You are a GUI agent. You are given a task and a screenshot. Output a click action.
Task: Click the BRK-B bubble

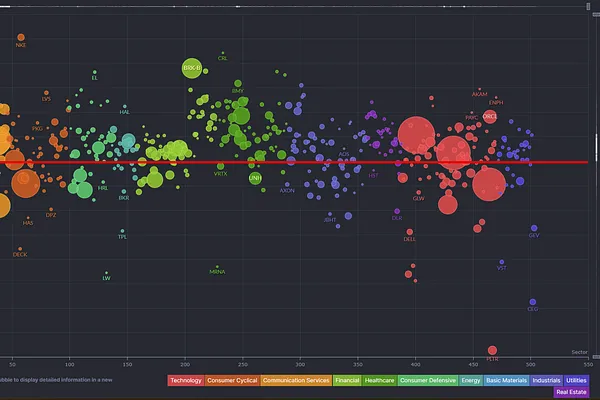pos(192,68)
